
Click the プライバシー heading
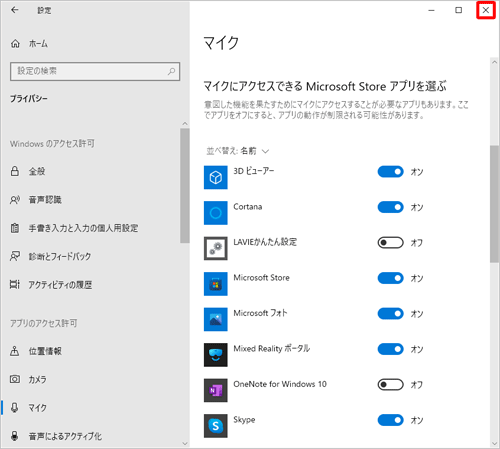(29, 99)
